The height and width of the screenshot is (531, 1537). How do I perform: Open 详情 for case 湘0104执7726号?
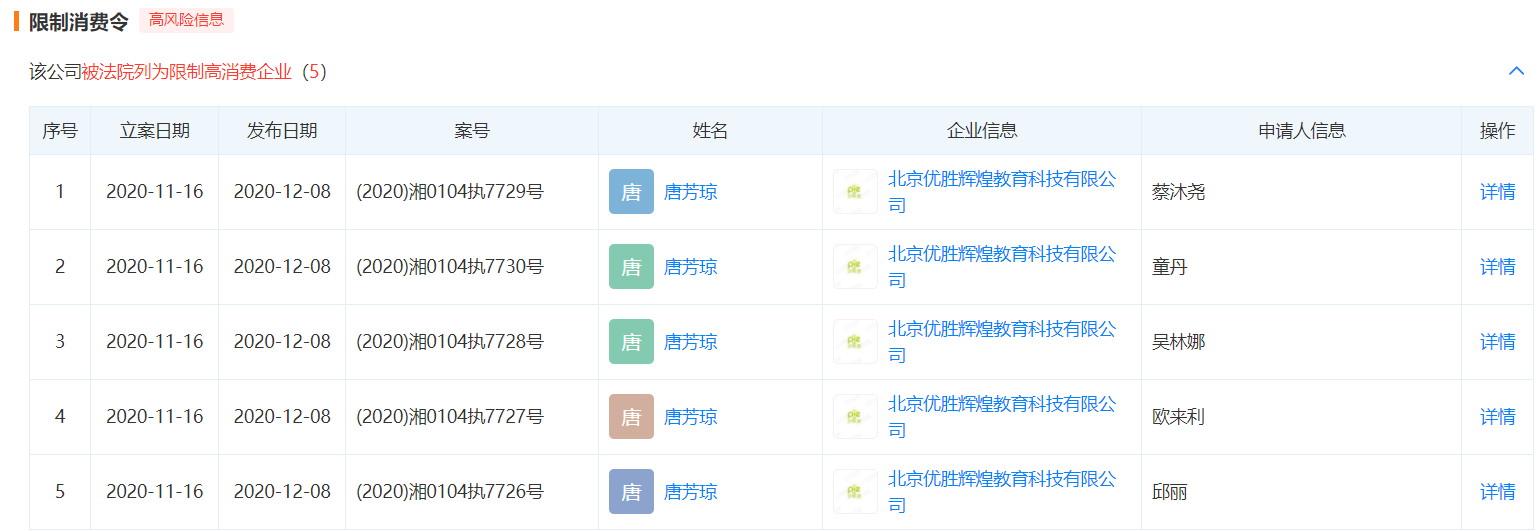click(x=1497, y=492)
